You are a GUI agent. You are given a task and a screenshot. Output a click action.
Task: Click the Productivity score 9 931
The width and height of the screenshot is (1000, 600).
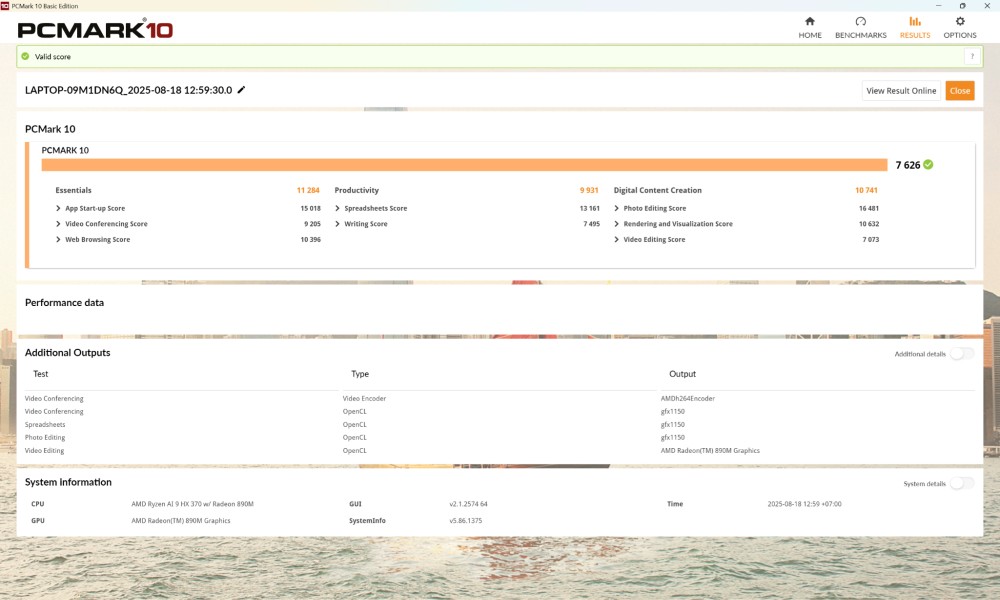pos(589,190)
